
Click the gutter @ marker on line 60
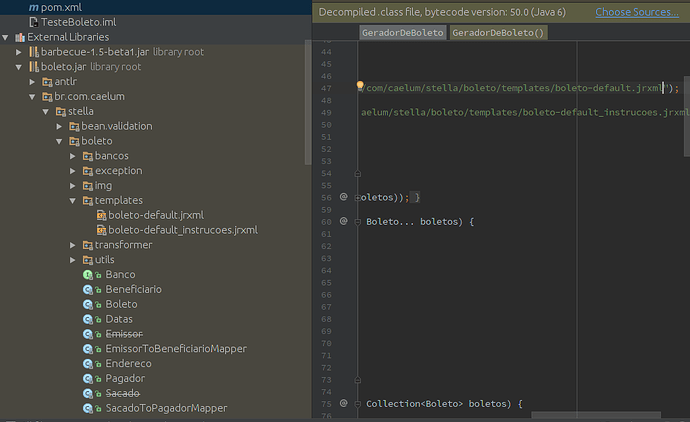pyautogui.click(x=344, y=221)
